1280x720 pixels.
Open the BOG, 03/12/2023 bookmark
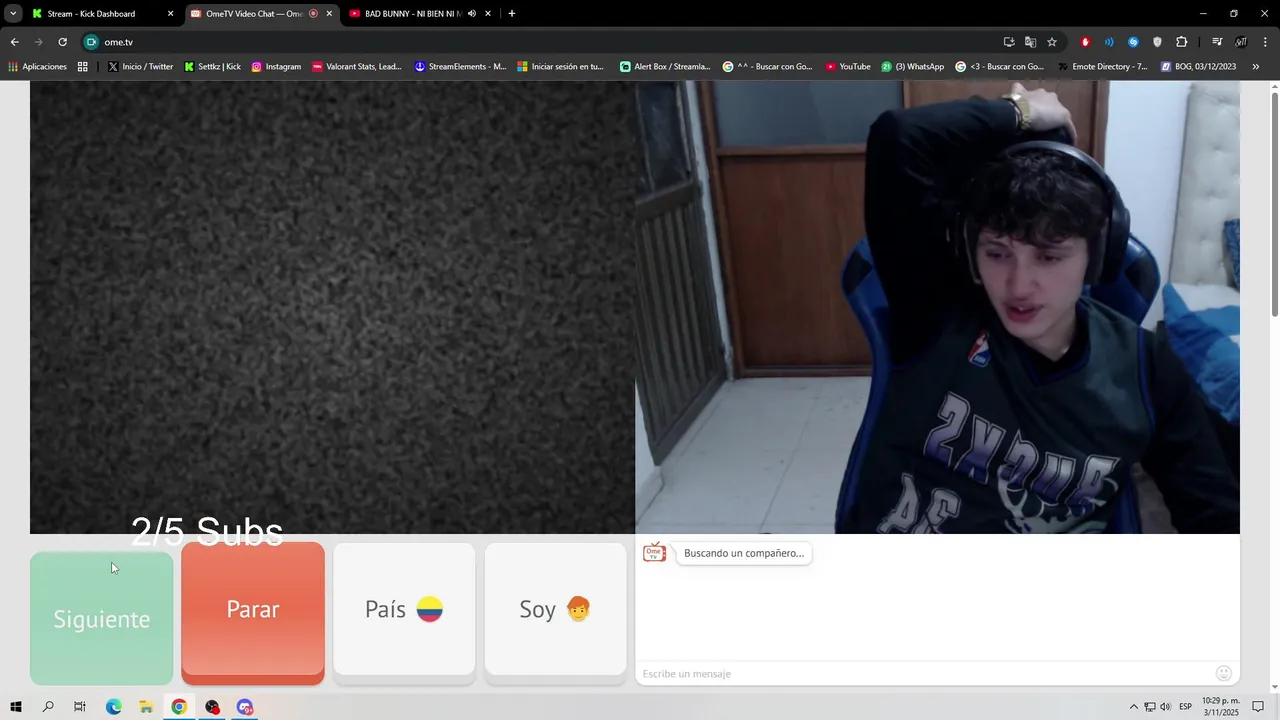coord(1199,67)
